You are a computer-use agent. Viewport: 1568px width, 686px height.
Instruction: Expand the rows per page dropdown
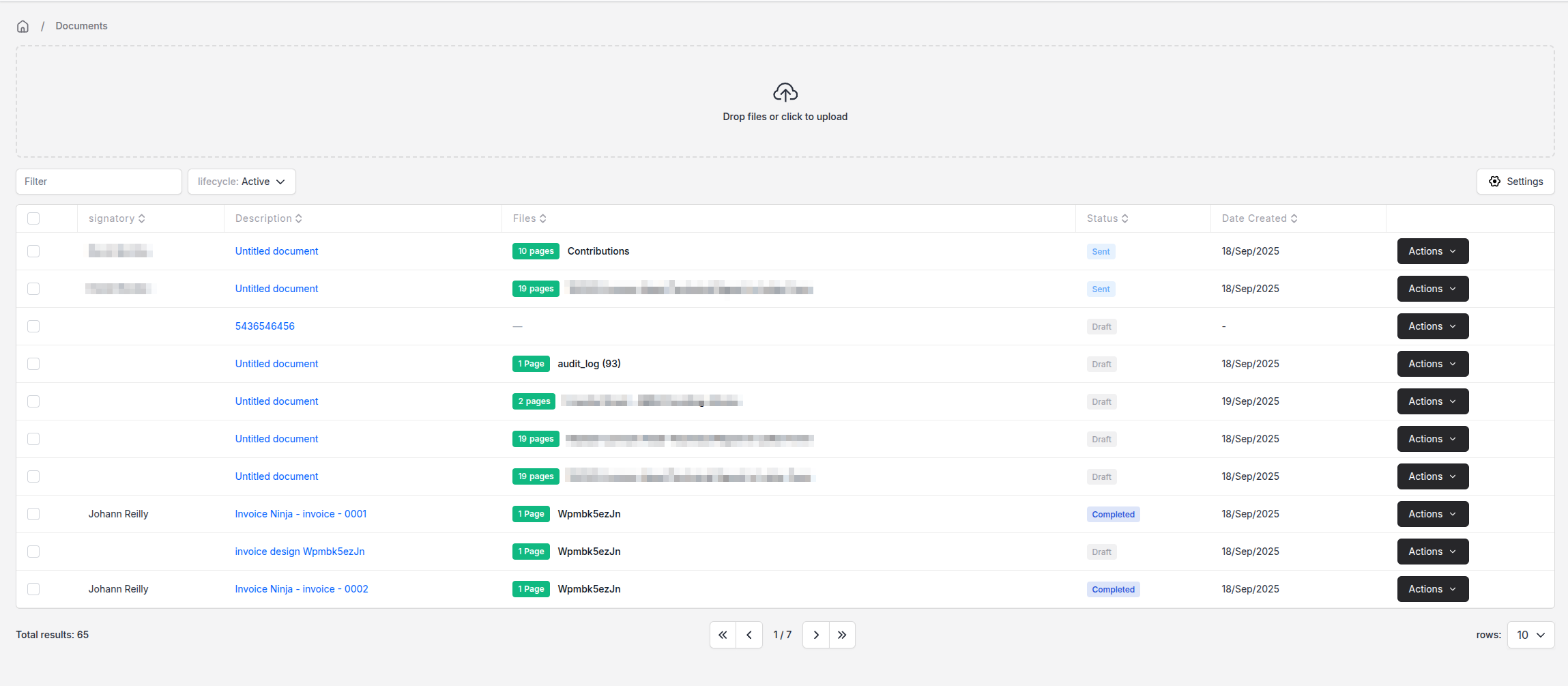(x=1530, y=635)
